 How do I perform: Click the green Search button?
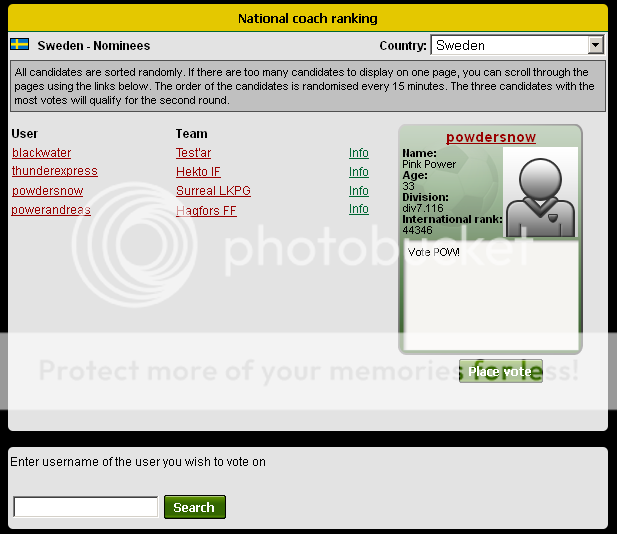(x=194, y=507)
